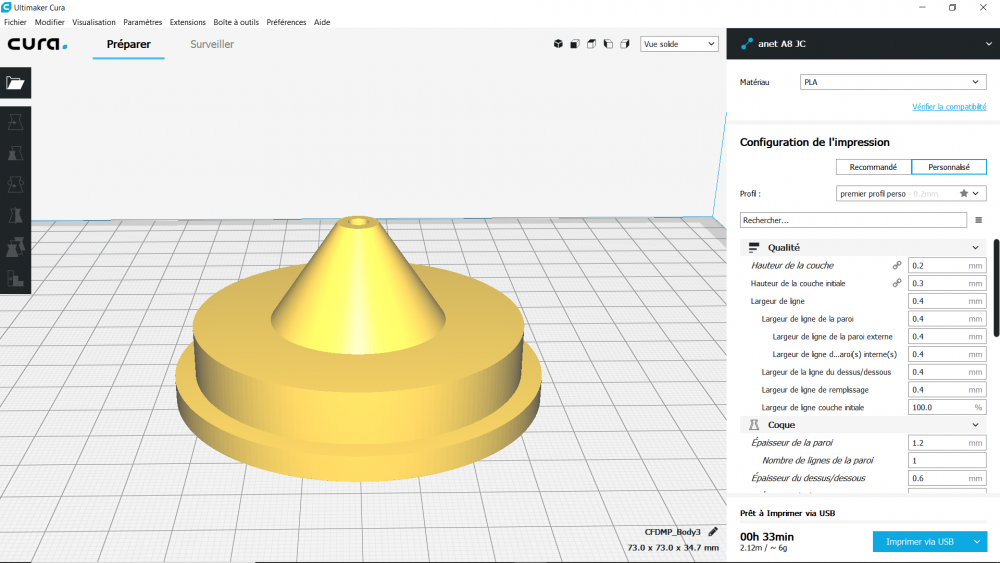Click the settings panel vertical scrollbar

coord(996,288)
